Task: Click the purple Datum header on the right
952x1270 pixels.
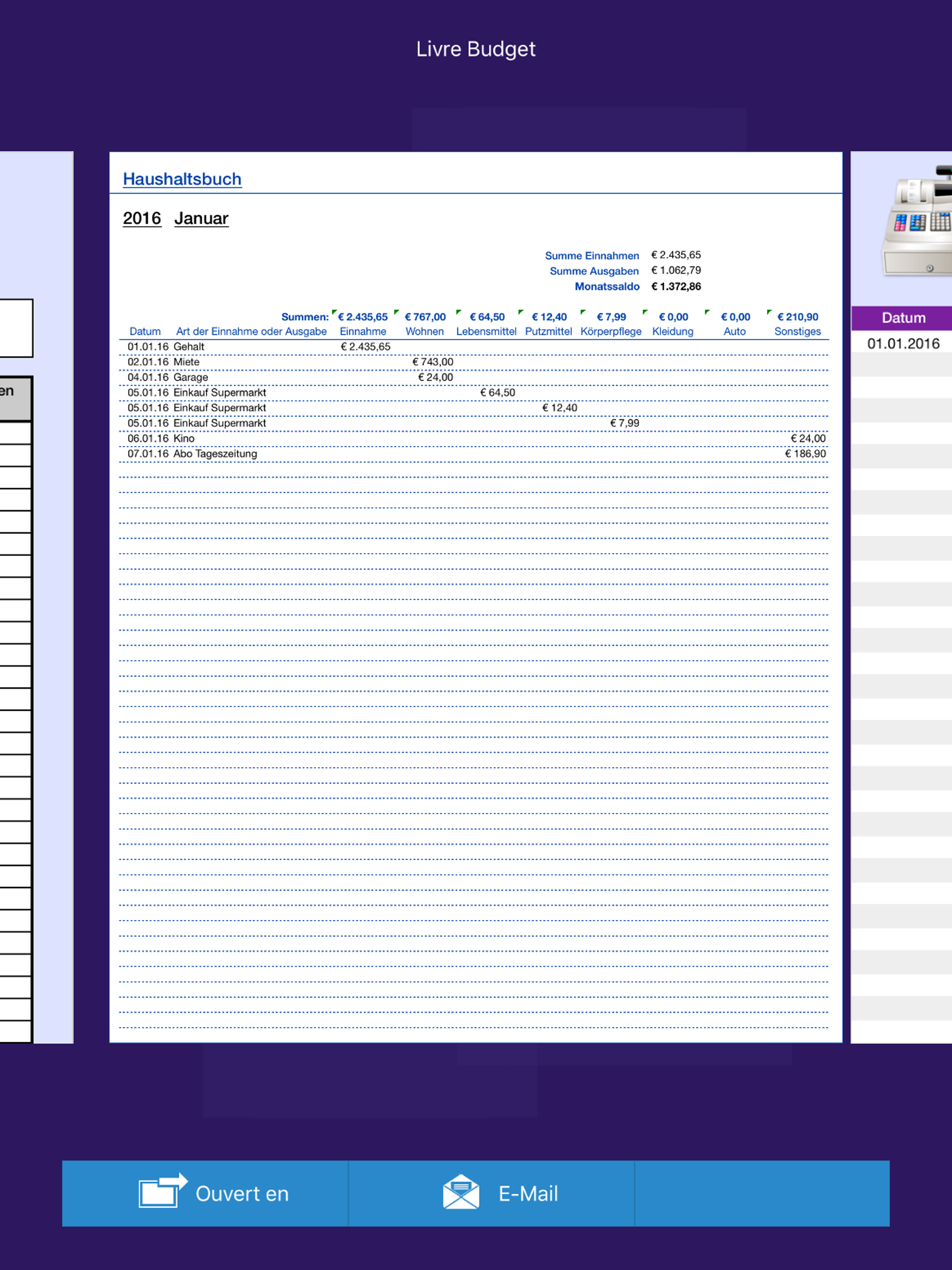Action: 904,318
